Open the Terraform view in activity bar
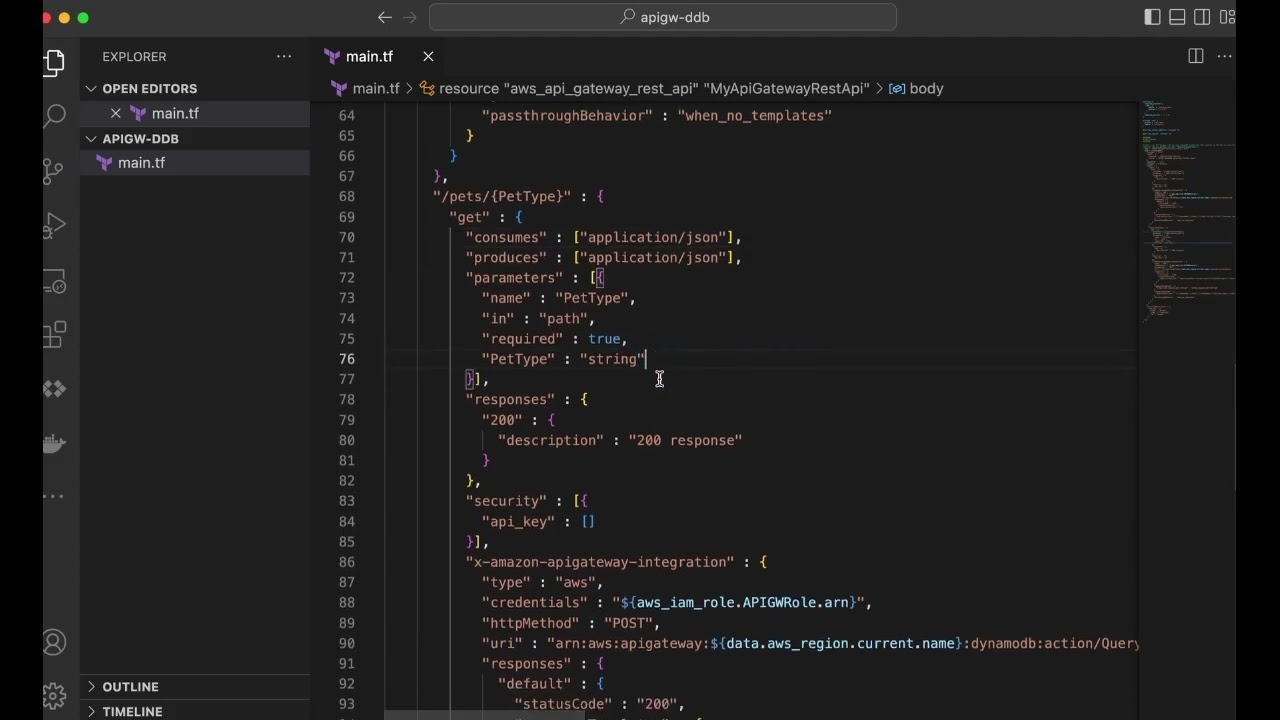 coord(55,389)
